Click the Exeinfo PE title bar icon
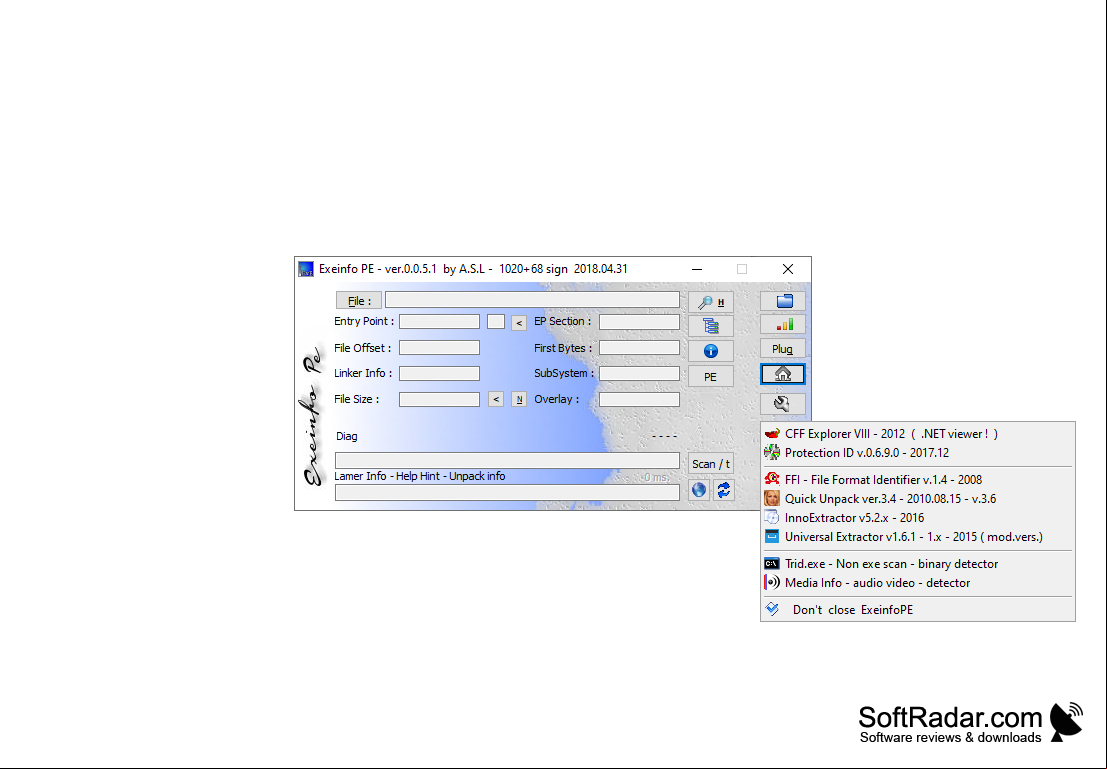The image size is (1107, 769). [306, 269]
